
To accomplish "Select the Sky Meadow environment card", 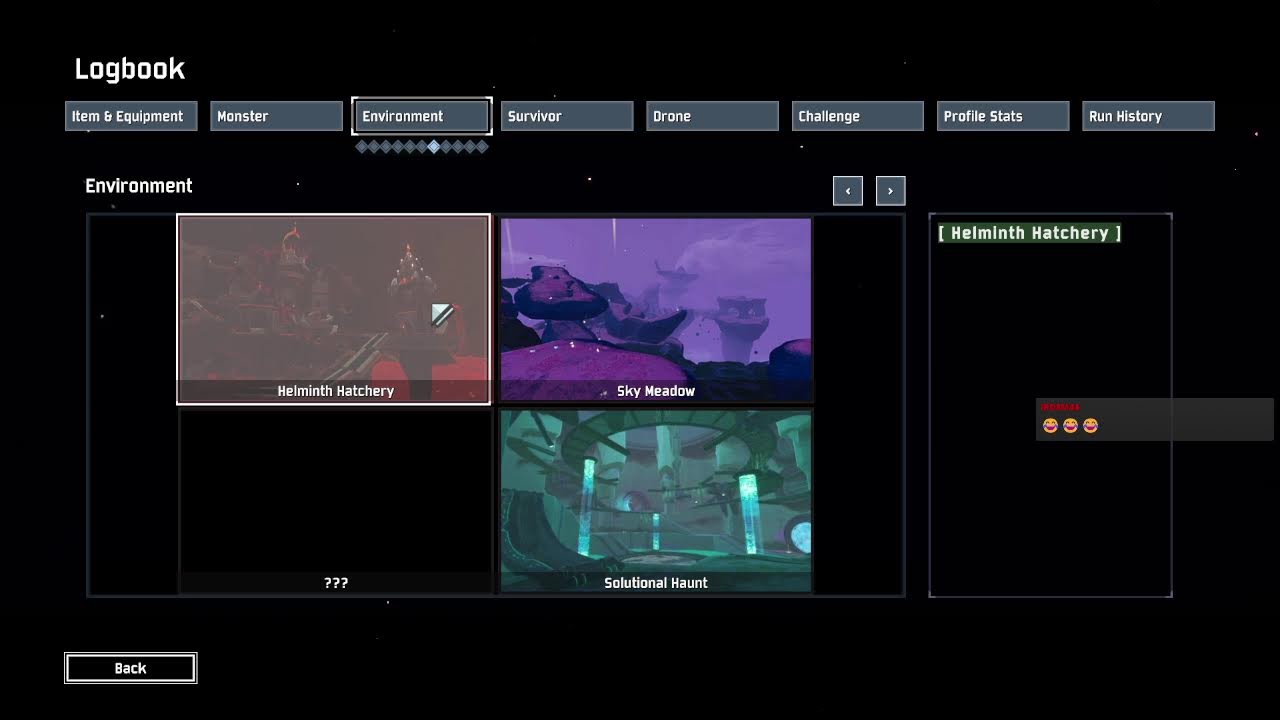I will 656,309.
